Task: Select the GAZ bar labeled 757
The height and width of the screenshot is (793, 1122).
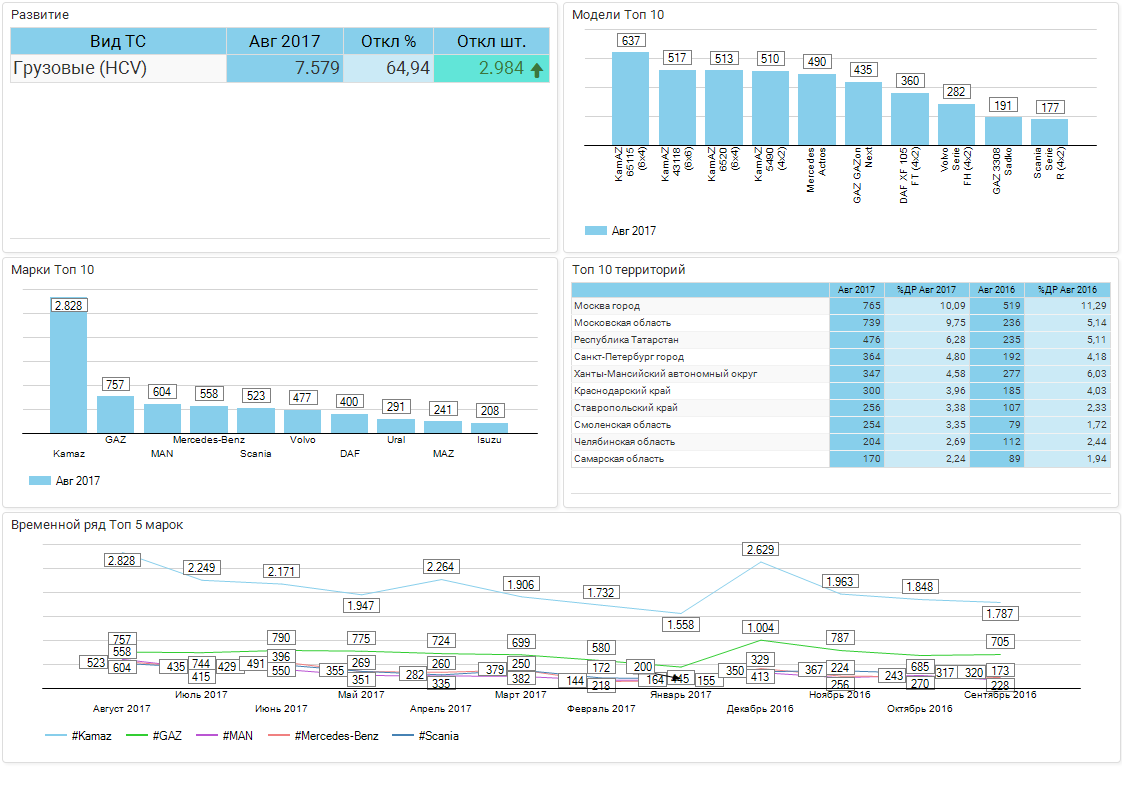Action: click(115, 414)
